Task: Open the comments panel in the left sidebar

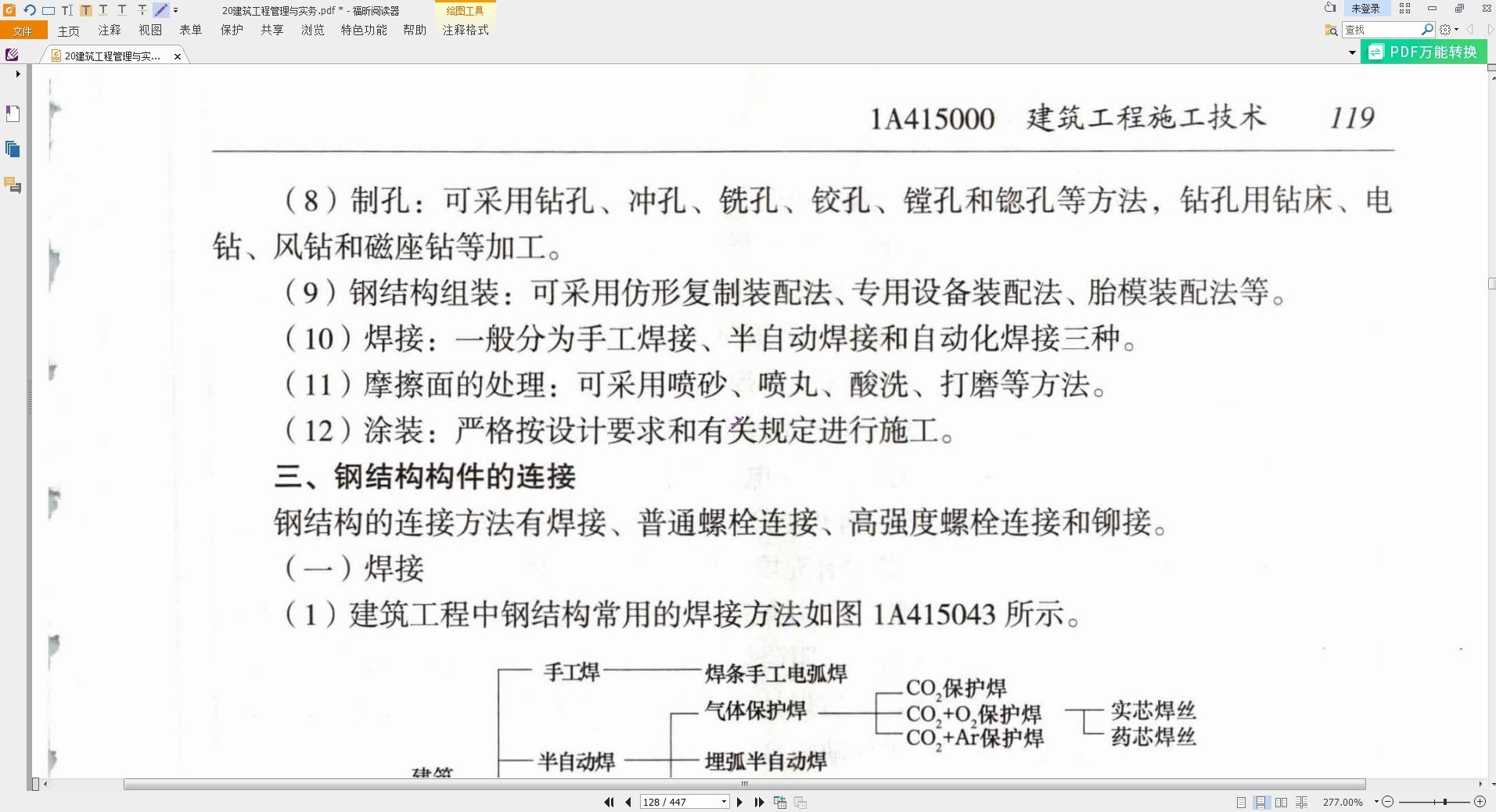Action: click(x=11, y=185)
